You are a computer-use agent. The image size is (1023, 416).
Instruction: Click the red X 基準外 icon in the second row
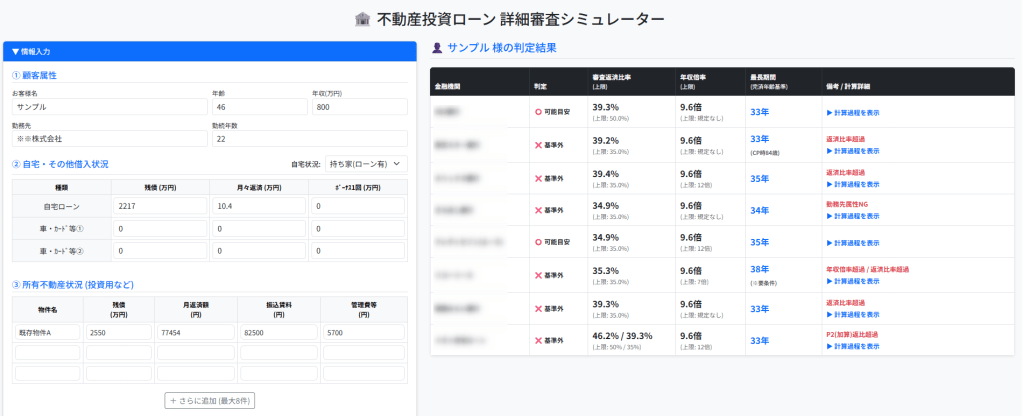tap(538, 144)
